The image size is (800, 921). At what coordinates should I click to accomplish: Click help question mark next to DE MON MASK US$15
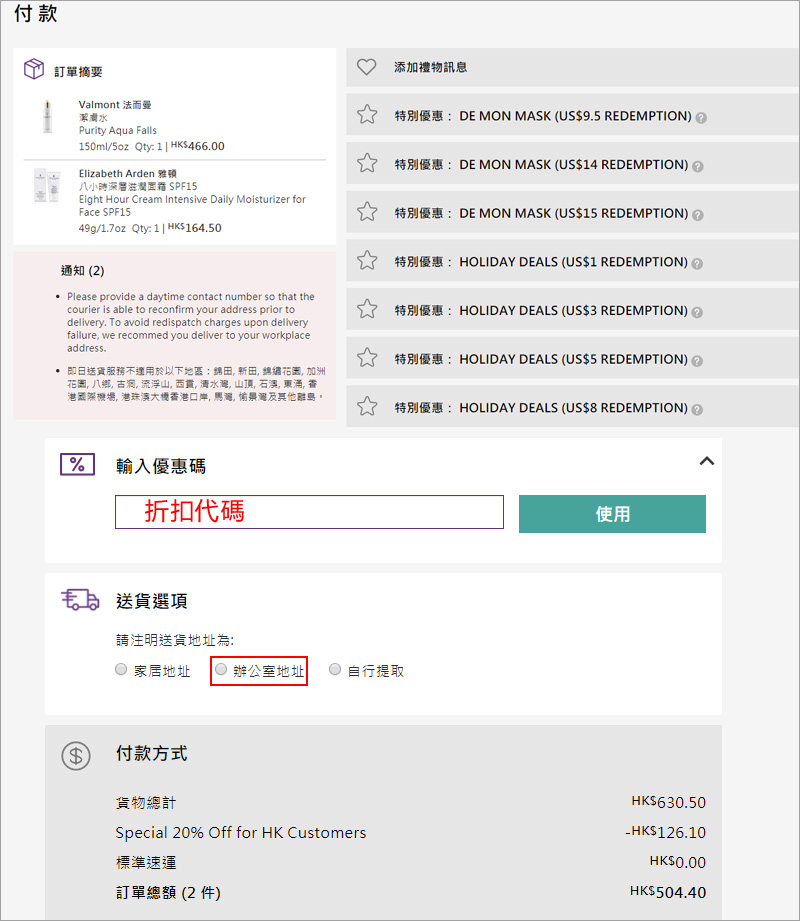click(x=698, y=215)
